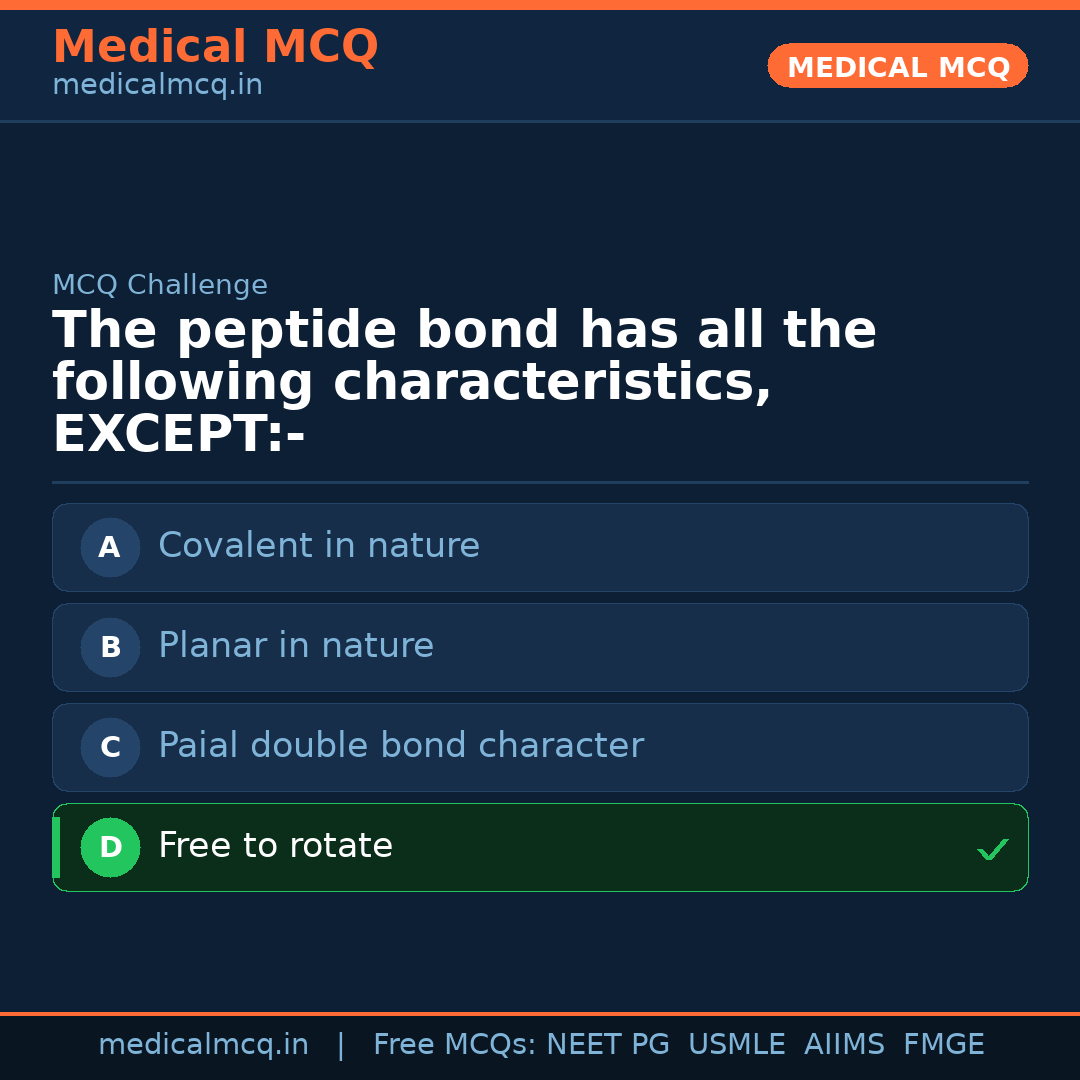Click the green D option badge
This screenshot has width=1080, height=1080.
tap(110, 847)
